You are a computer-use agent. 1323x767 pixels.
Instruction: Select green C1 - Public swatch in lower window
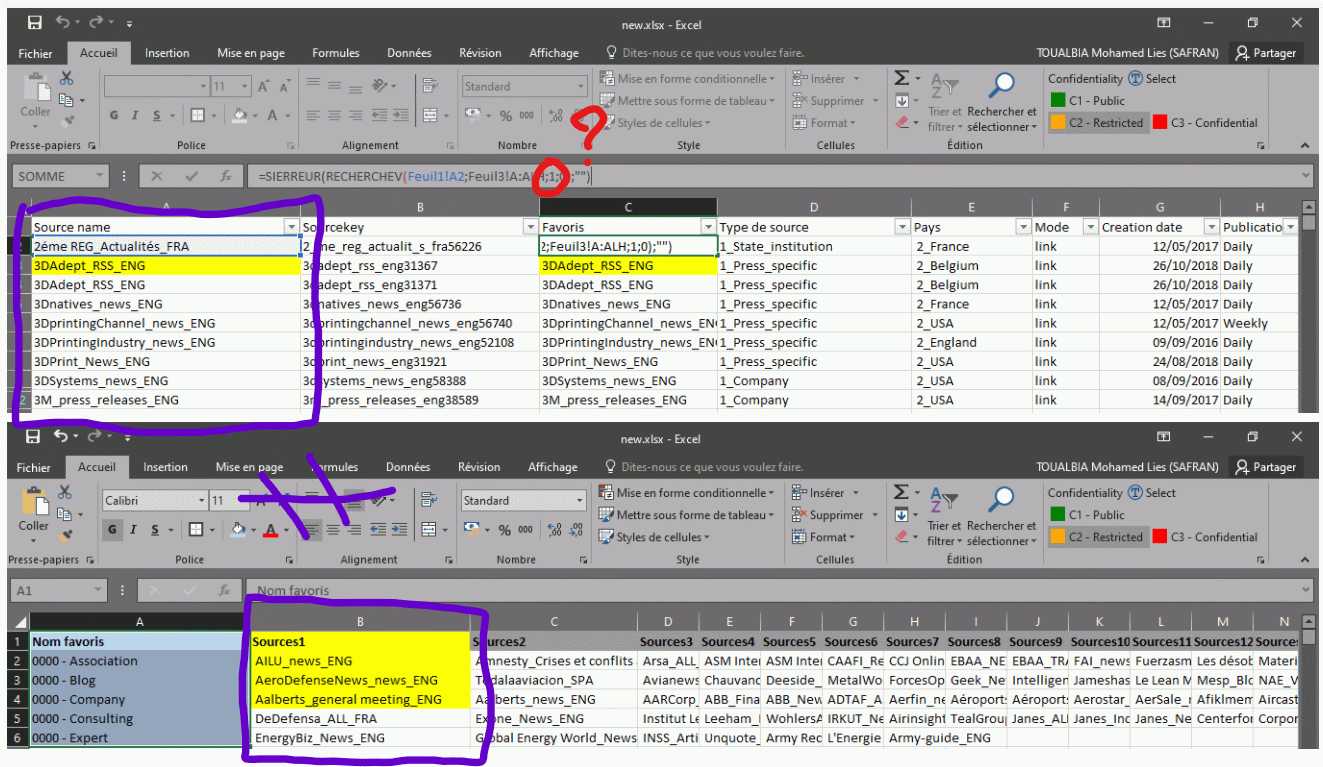(x=1058, y=515)
